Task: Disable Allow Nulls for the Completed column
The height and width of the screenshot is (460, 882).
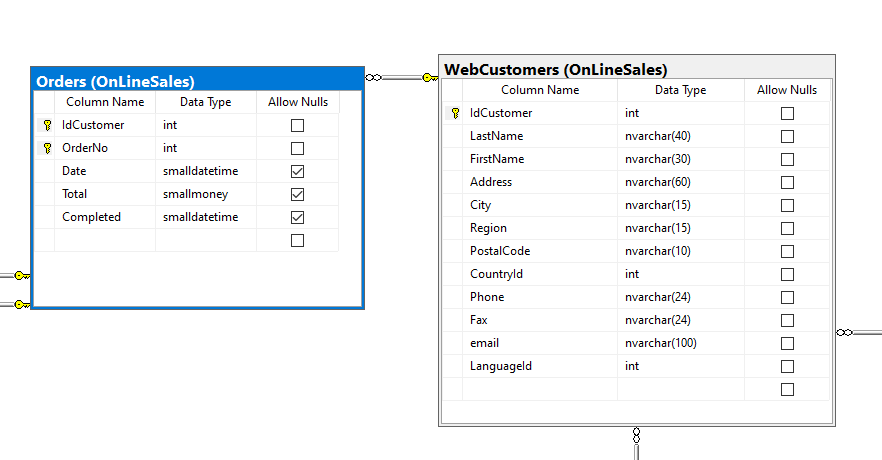Action: pyautogui.click(x=297, y=217)
